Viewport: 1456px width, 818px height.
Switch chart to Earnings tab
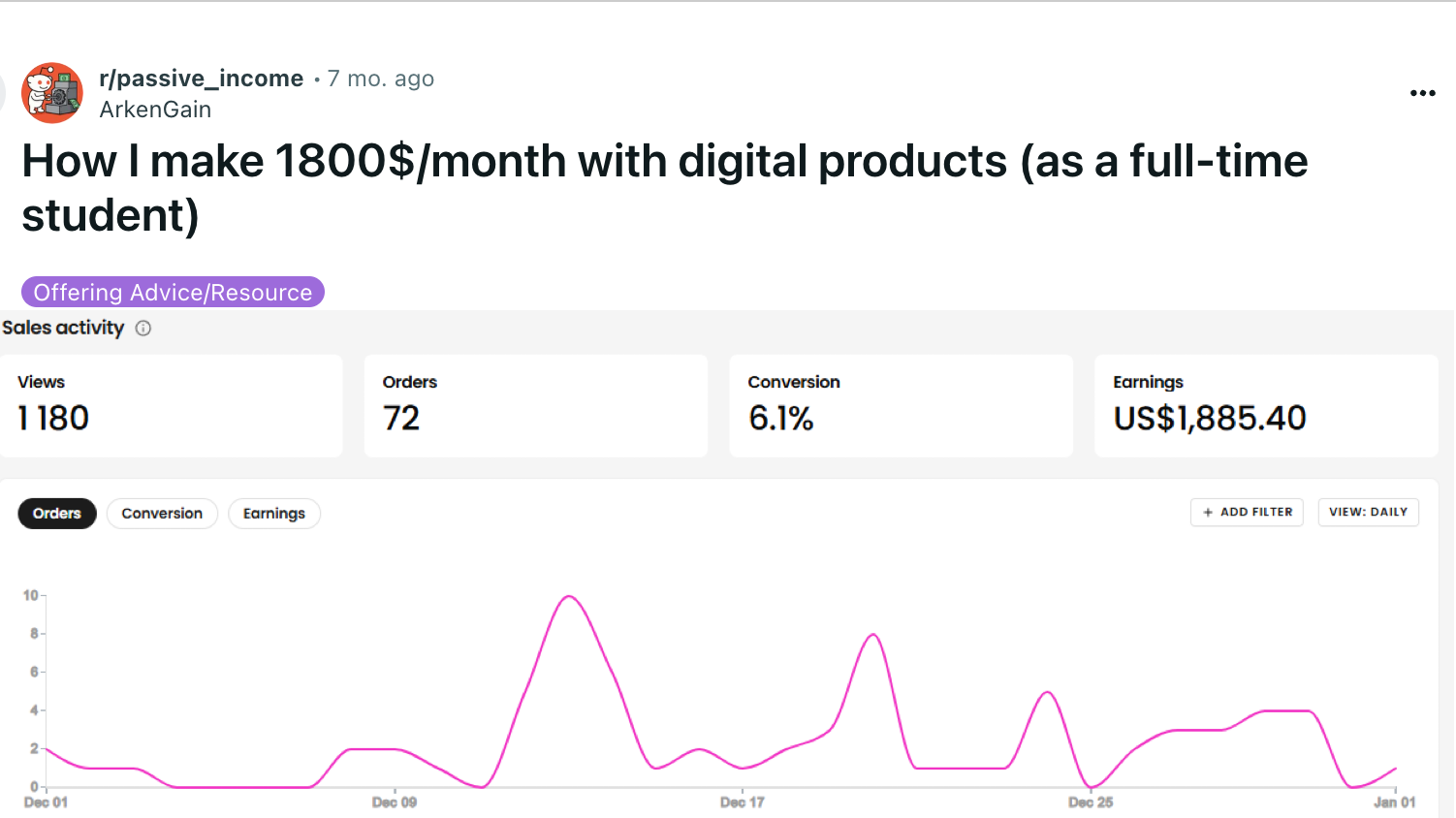(273, 514)
